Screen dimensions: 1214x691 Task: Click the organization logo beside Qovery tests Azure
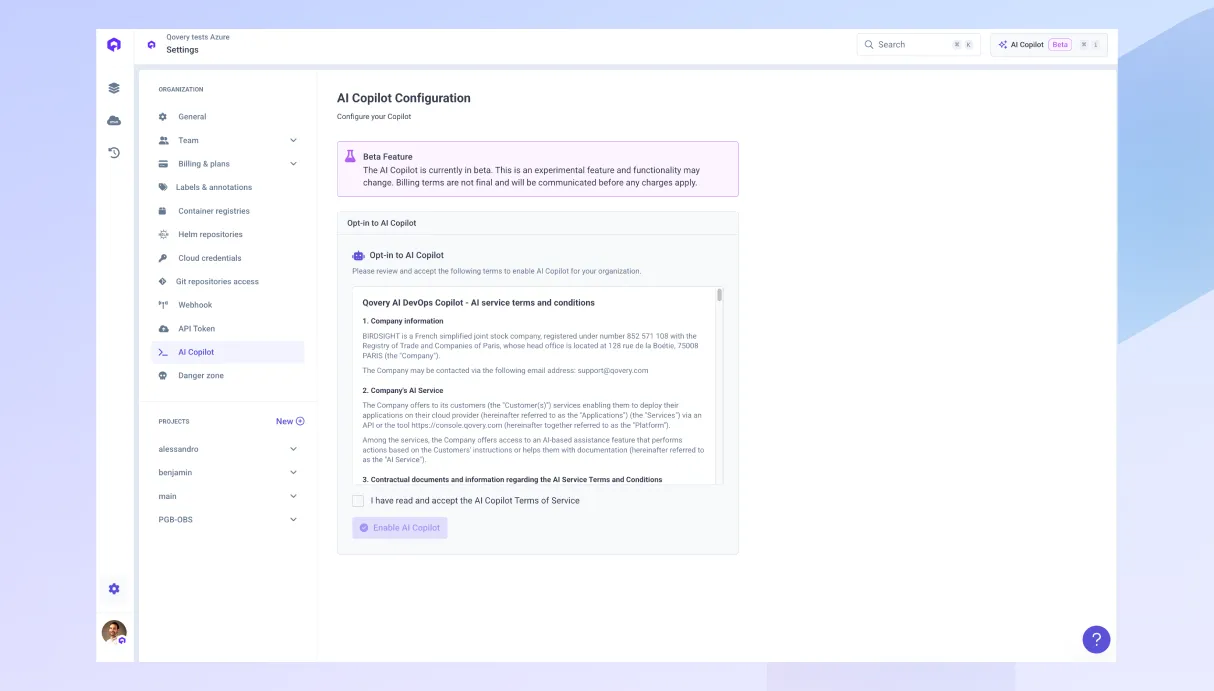152,44
